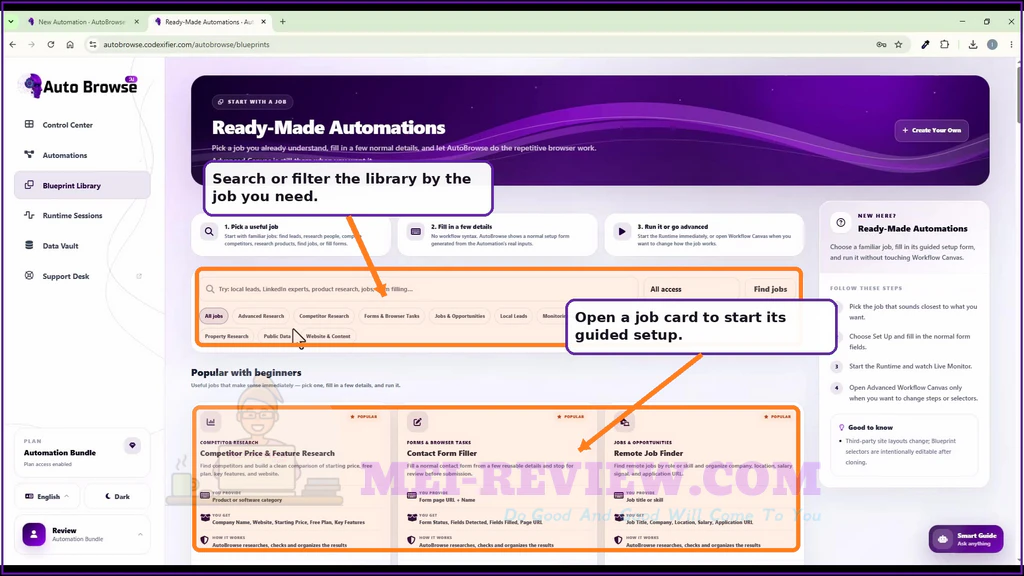Select the Support Desk lifebuoy icon

pyautogui.click(x=29, y=276)
